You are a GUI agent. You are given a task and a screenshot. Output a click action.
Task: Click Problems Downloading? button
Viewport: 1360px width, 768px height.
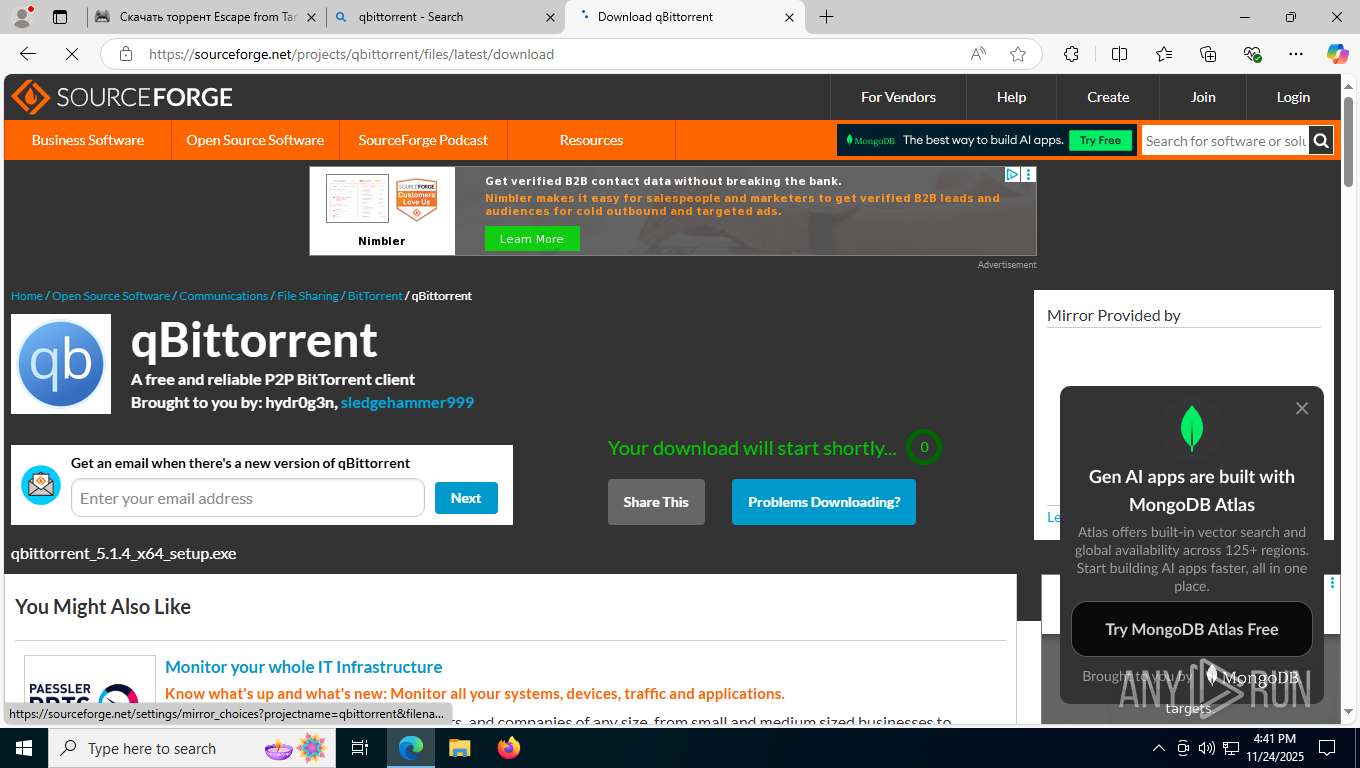coord(824,502)
